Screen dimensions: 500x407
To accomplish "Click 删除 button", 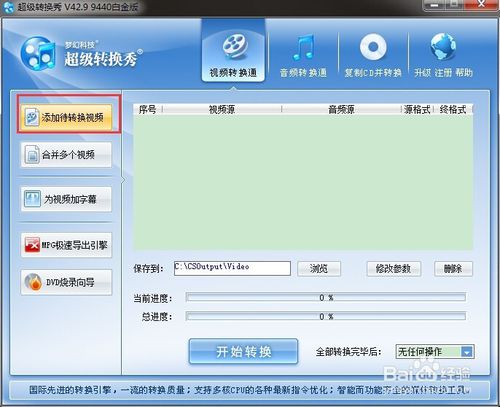I will tap(453, 269).
